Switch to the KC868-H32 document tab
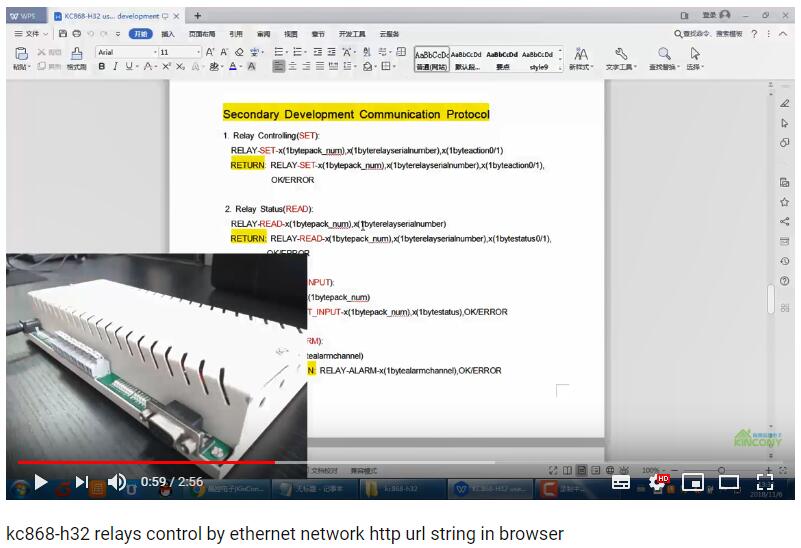 (112, 15)
